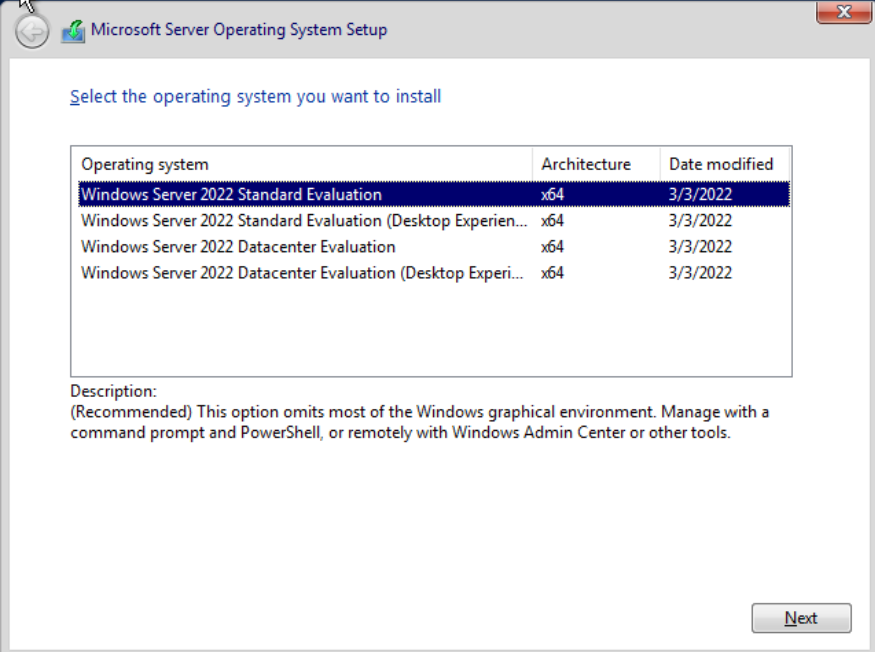Click empty area of the OS list
The height and width of the screenshot is (652, 875).
(430, 330)
